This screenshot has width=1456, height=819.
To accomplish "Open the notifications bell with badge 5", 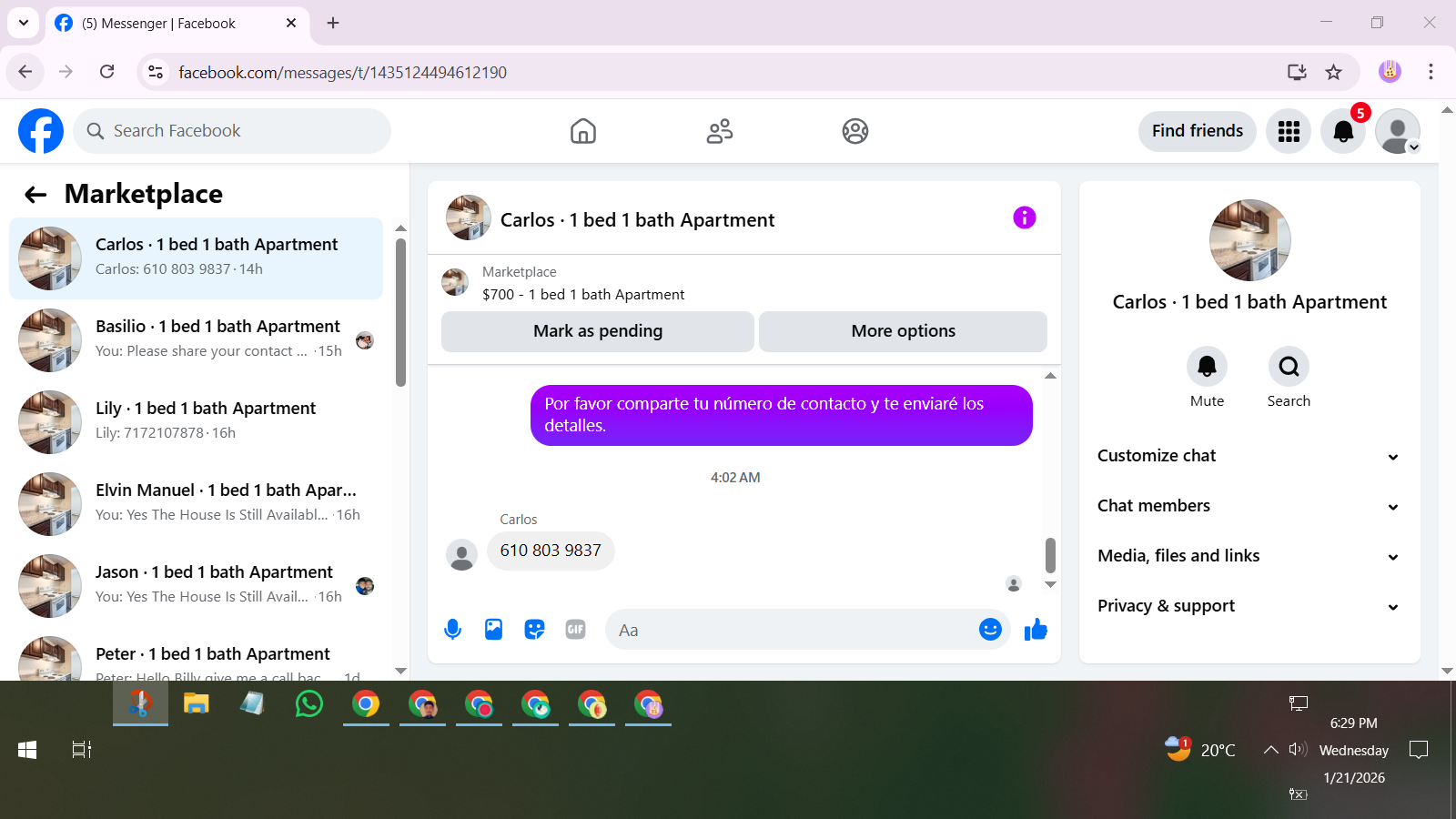I will 1343,131.
